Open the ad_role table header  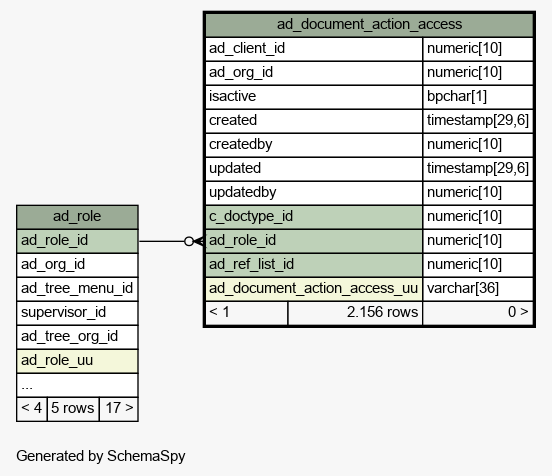[x=77, y=217]
